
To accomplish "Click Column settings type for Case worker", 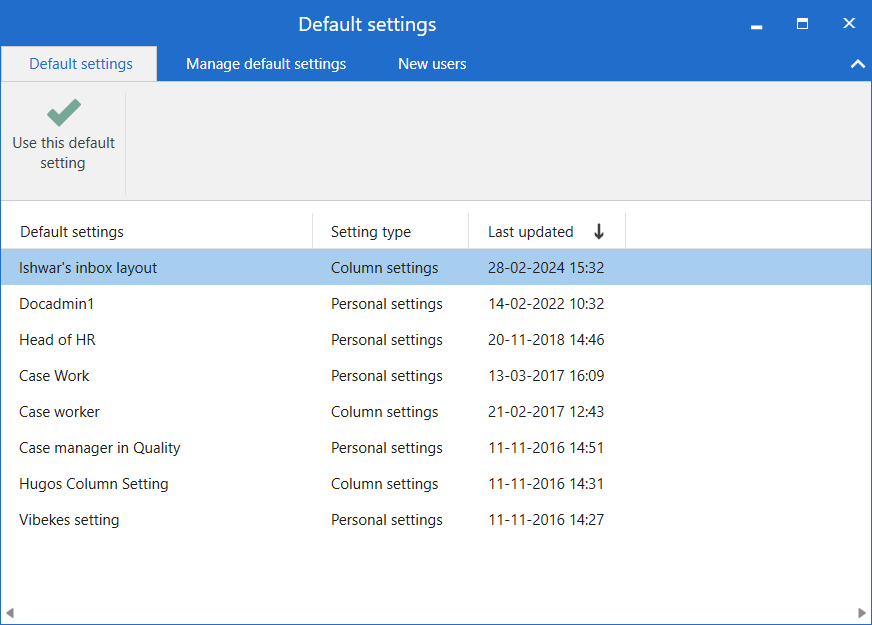I will [384, 412].
